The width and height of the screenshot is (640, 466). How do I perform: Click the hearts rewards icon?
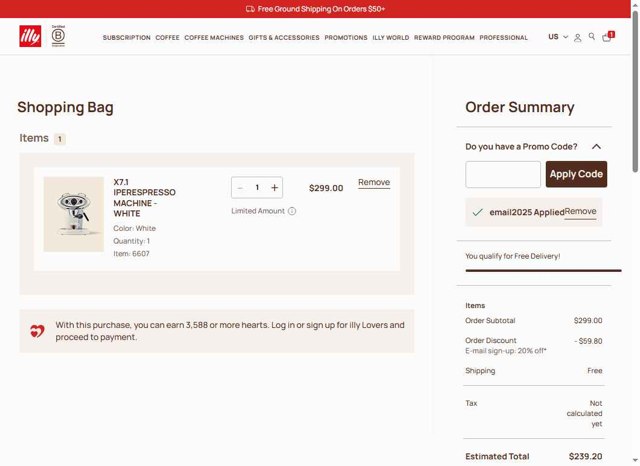(x=37, y=331)
